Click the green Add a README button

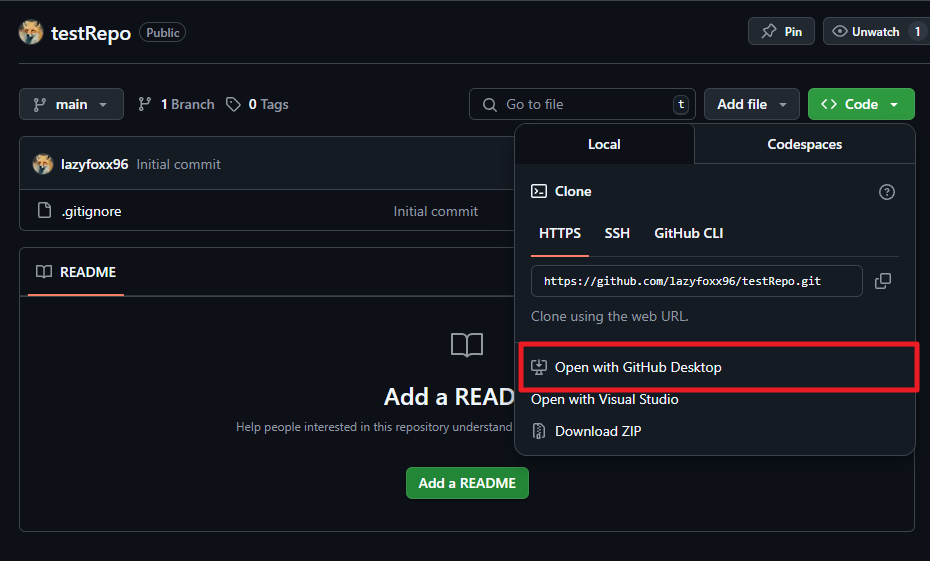click(467, 483)
